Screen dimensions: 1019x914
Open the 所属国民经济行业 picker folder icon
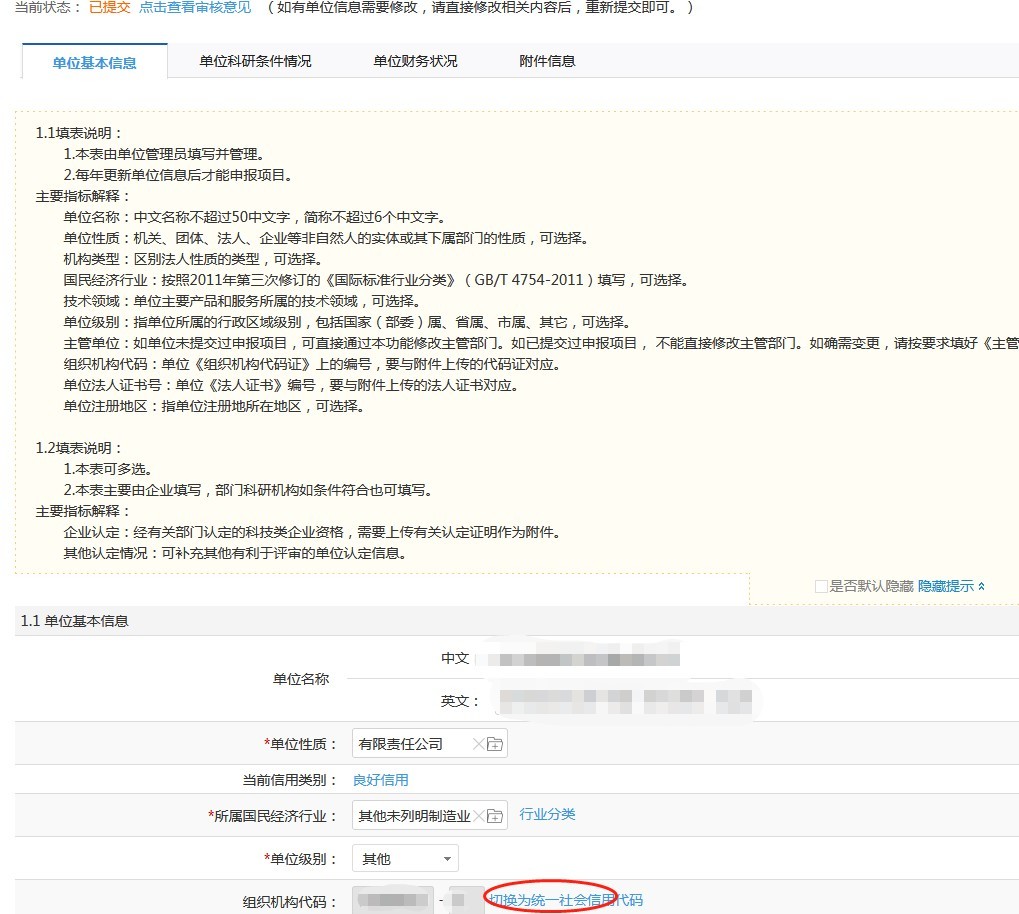click(495, 816)
